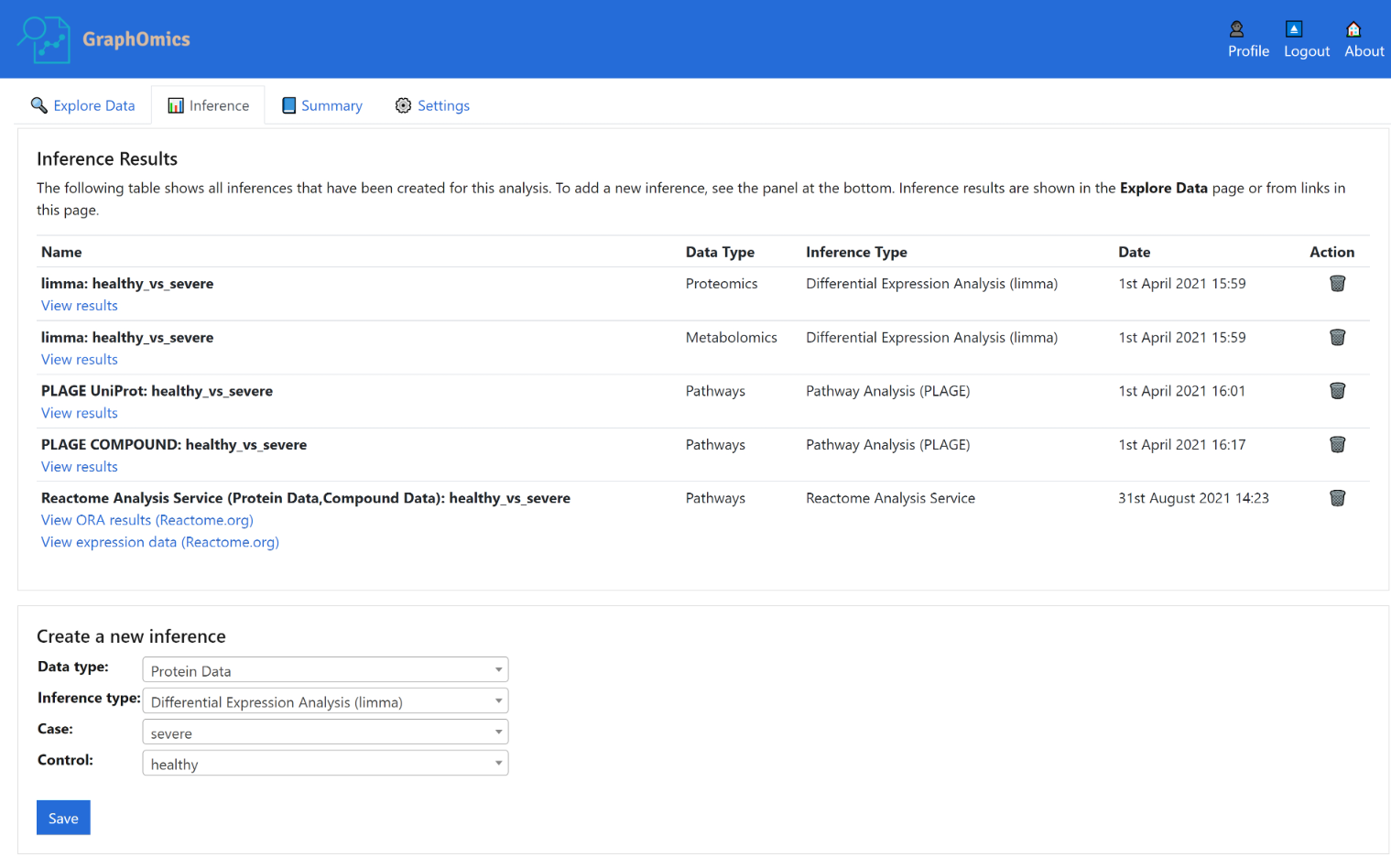Click the Proteomics data type cell
Viewport: 1391px width, 868px height.
click(722, 284)
